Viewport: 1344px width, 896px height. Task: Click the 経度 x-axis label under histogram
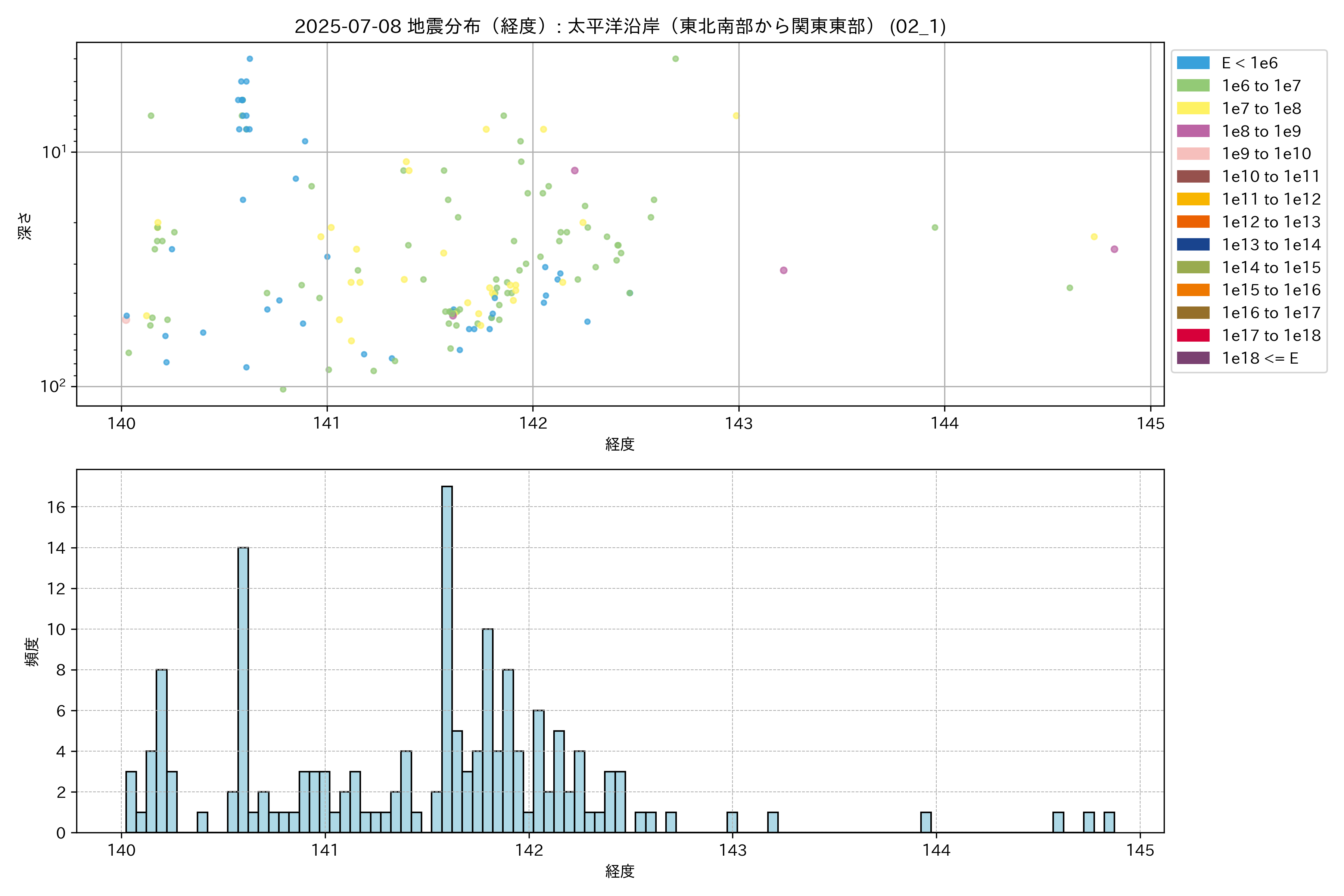620,871
